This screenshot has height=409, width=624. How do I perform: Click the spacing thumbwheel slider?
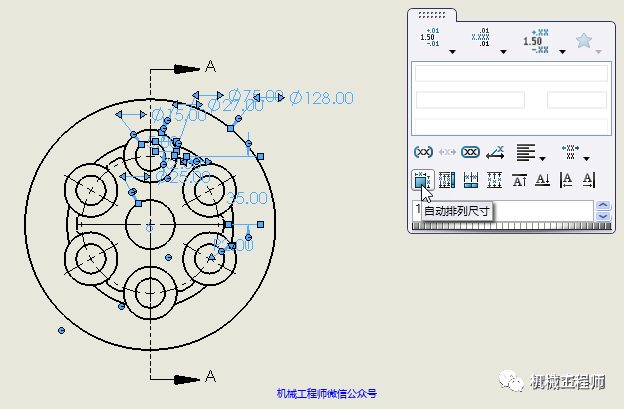coord(511,226)
